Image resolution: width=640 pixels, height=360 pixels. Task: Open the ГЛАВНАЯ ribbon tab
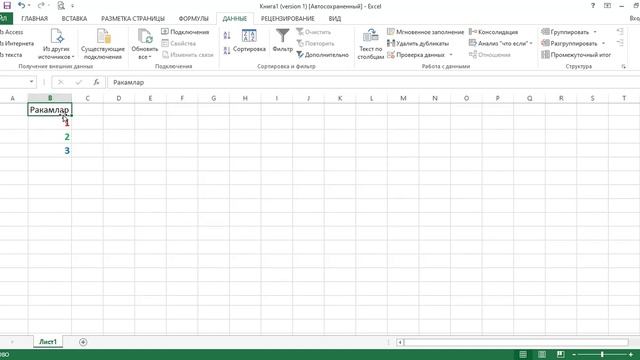[35, 19]
